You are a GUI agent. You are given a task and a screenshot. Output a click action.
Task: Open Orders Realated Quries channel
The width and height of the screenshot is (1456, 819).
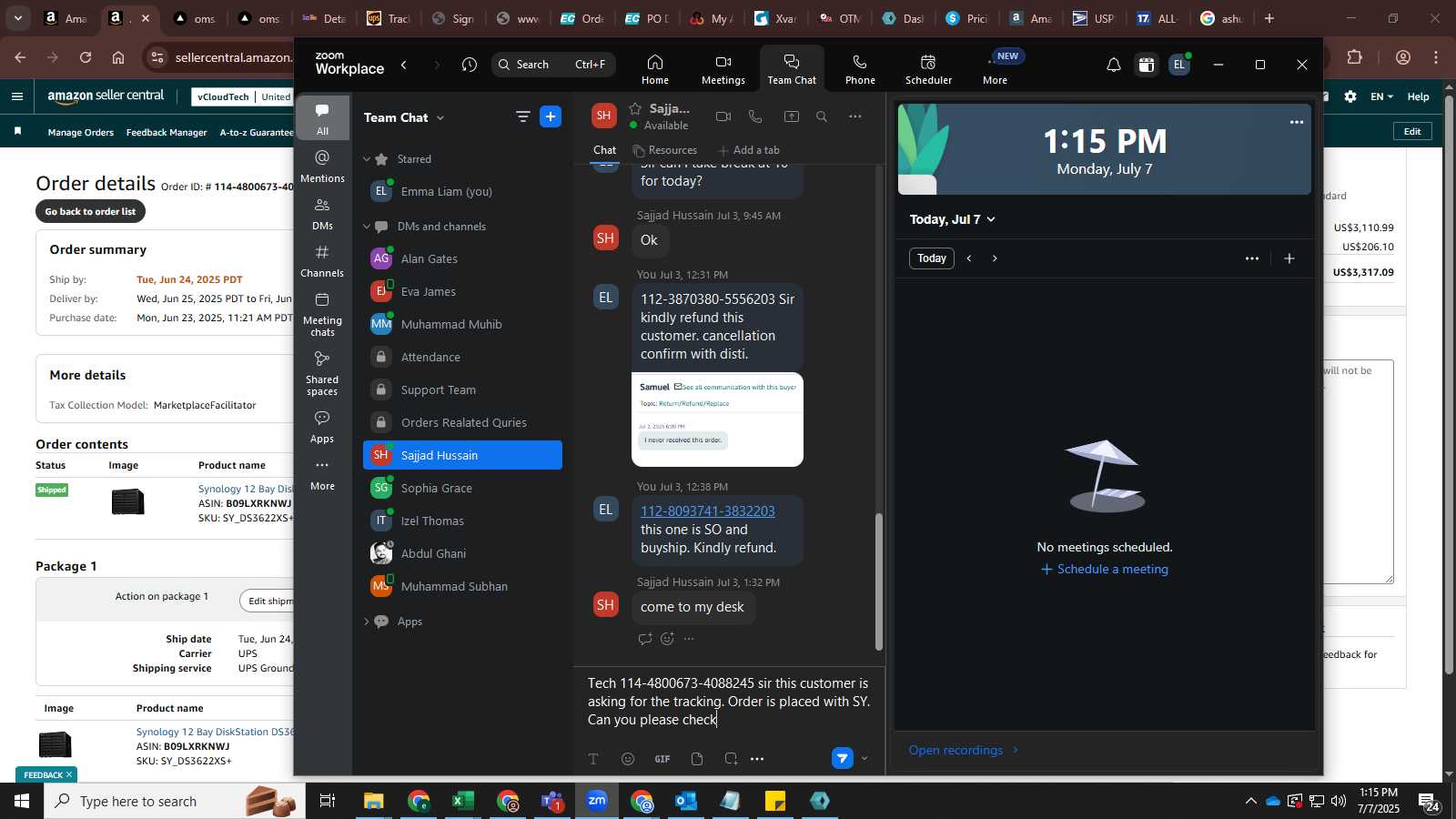click(x=462, y=423)
